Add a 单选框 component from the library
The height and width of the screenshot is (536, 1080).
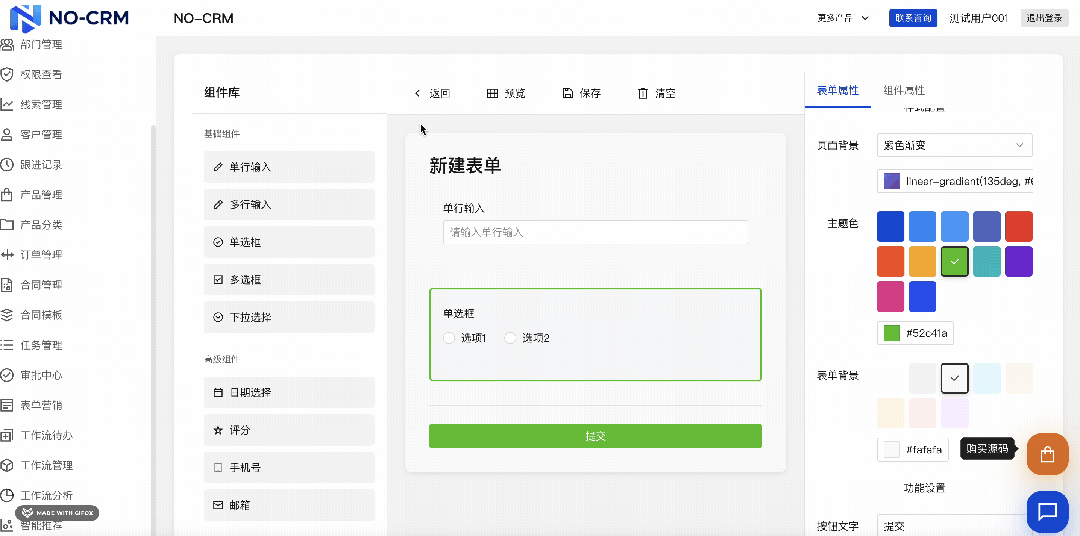[289, 243]
